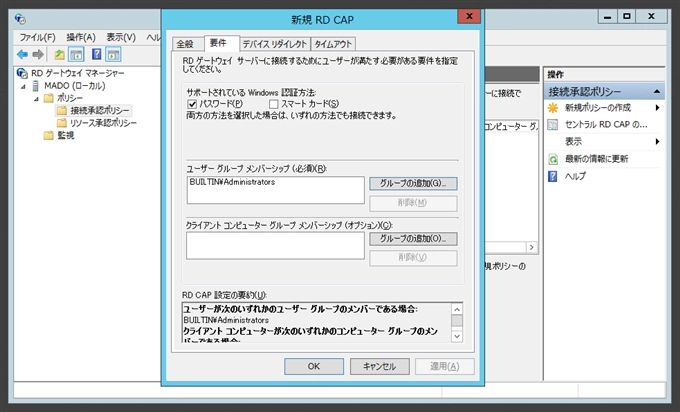The height and width of the screenshot is (412, 680).
Task: Click the right scroll arrow in the background list
Action: [532, 247]
